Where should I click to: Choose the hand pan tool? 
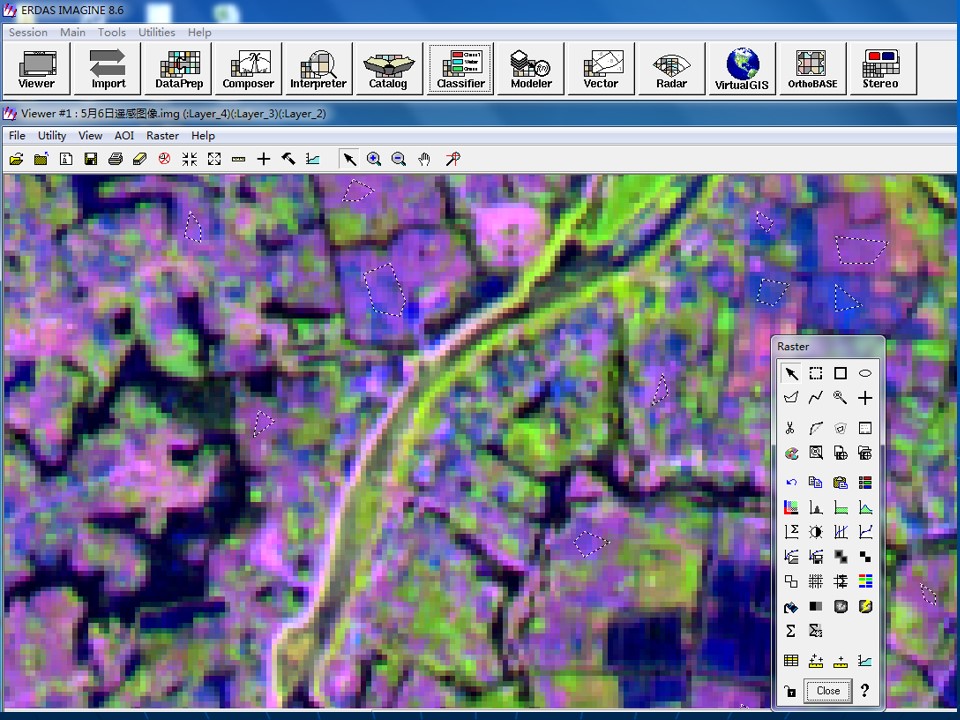[424, 159]
